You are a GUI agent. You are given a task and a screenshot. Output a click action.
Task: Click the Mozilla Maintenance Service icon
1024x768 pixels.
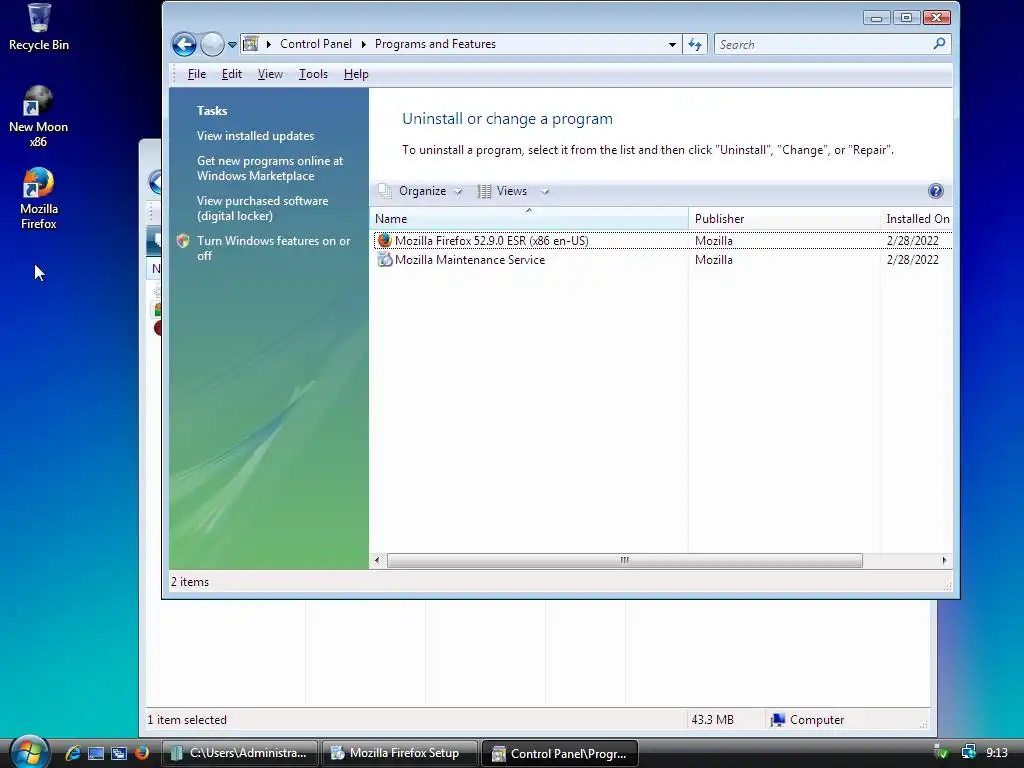tap(385, 260)
